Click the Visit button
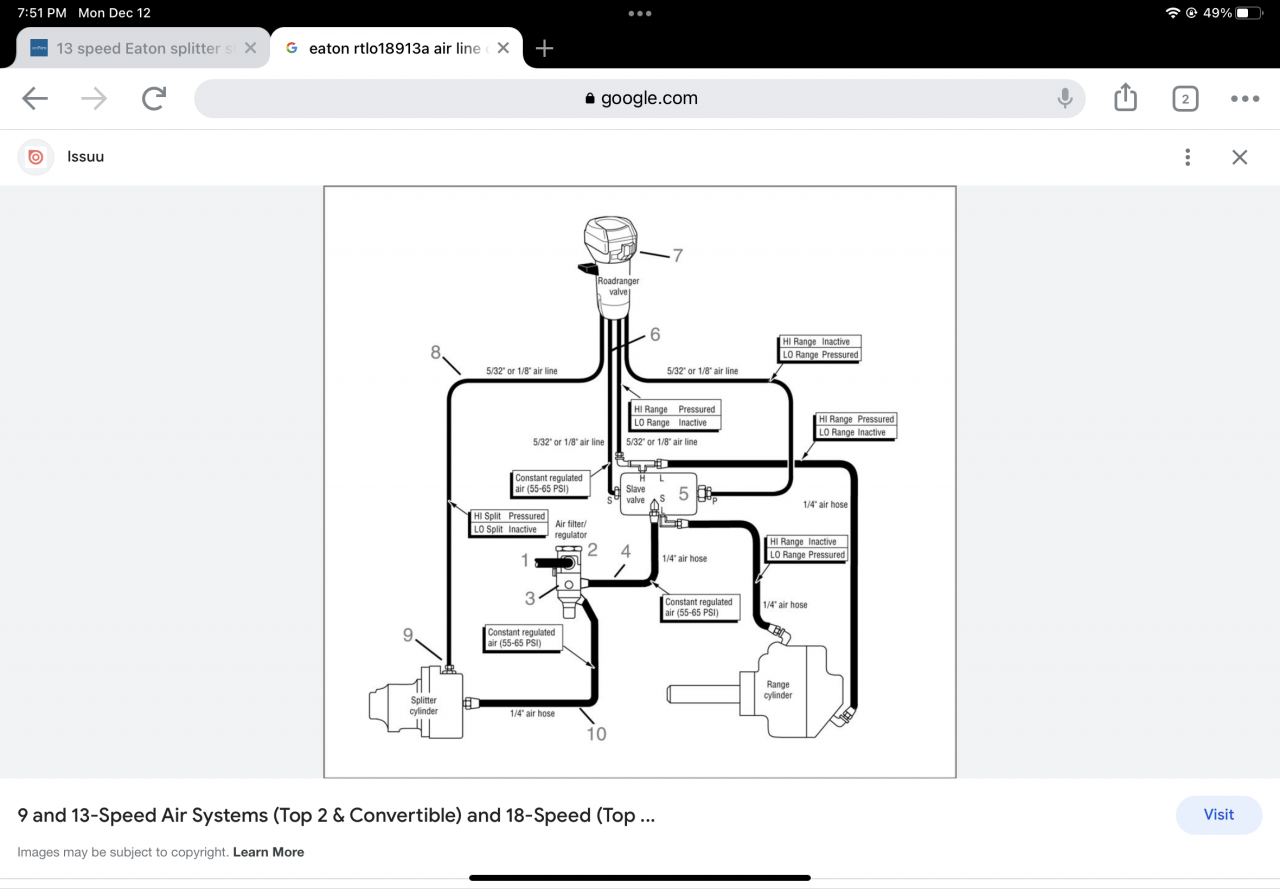Viewport: 1280px width, 889px height. tap(1218, 815)
